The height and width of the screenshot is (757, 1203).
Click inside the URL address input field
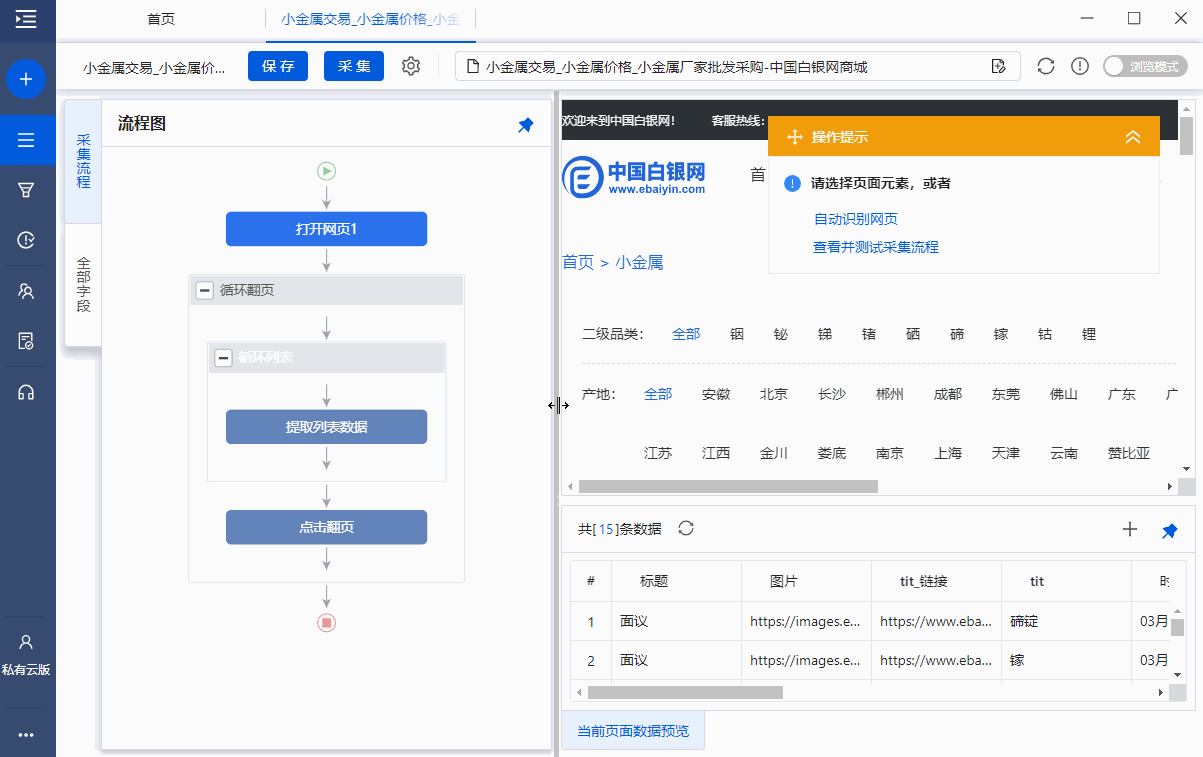tap(730, 65)
